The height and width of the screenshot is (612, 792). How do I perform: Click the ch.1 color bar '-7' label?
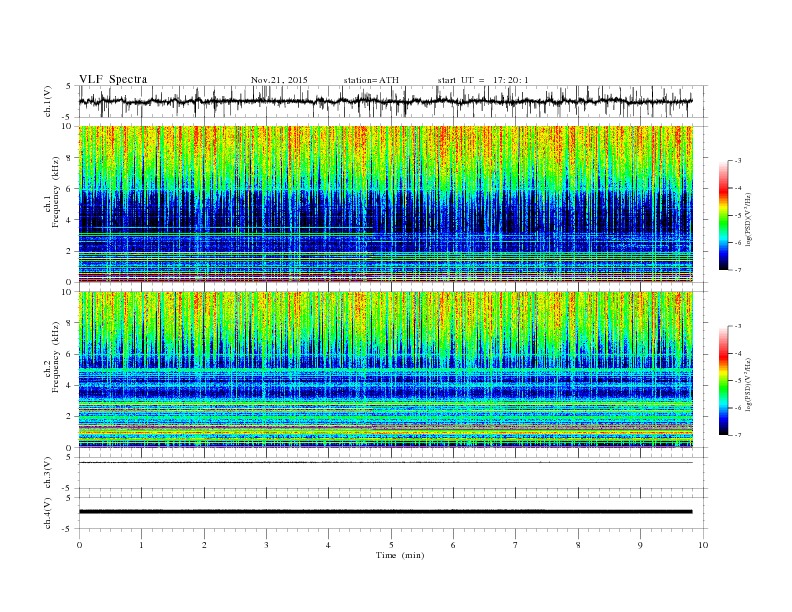point(738,270)
